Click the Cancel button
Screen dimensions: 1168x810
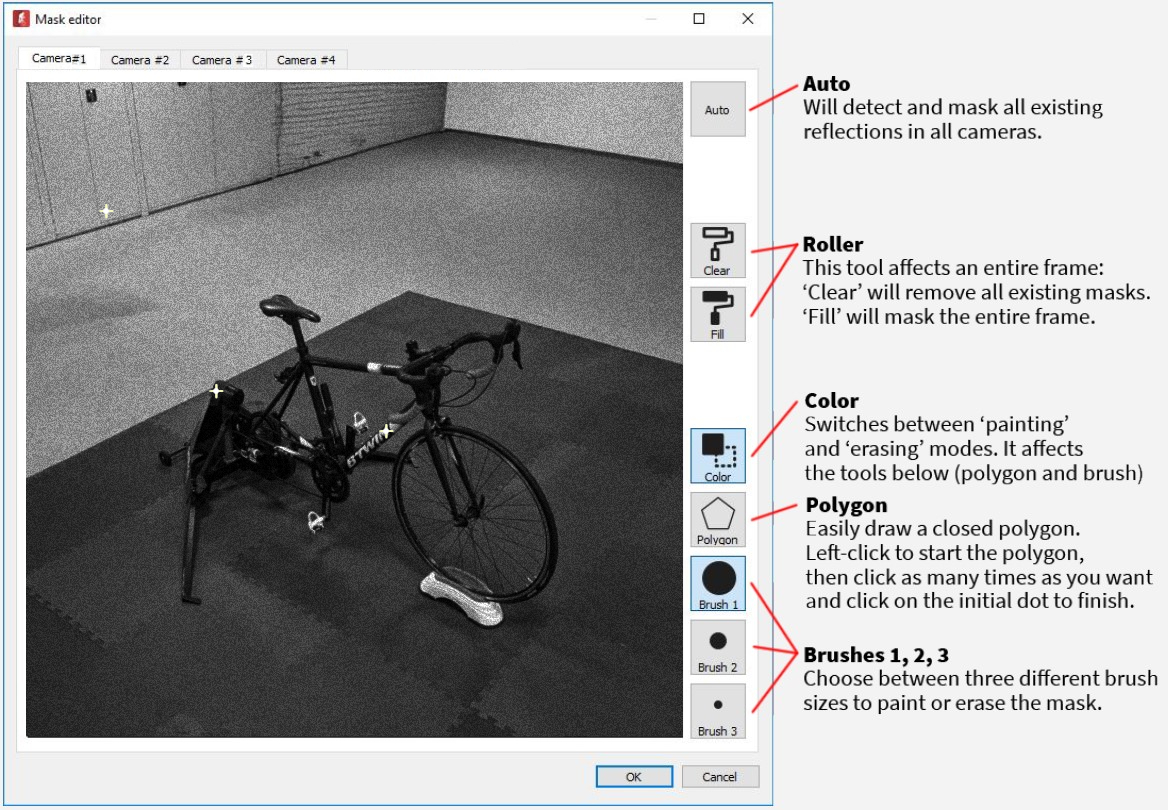720,776
